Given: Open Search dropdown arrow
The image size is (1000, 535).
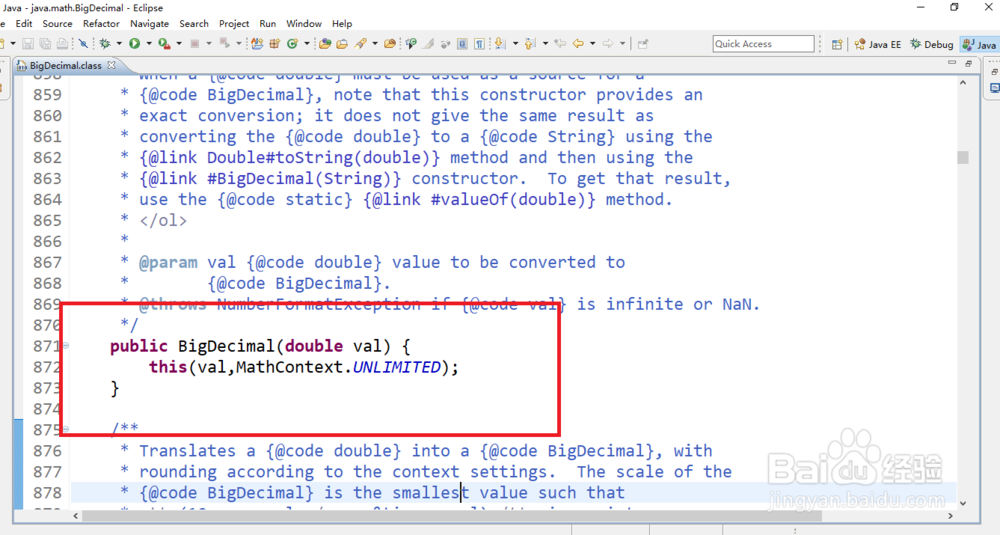Looking at the screenshot, I should [375, 44].
